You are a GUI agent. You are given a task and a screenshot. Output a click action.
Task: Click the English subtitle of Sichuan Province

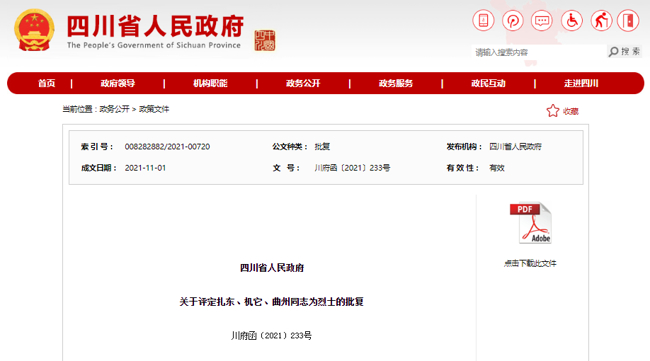point(154,45)
